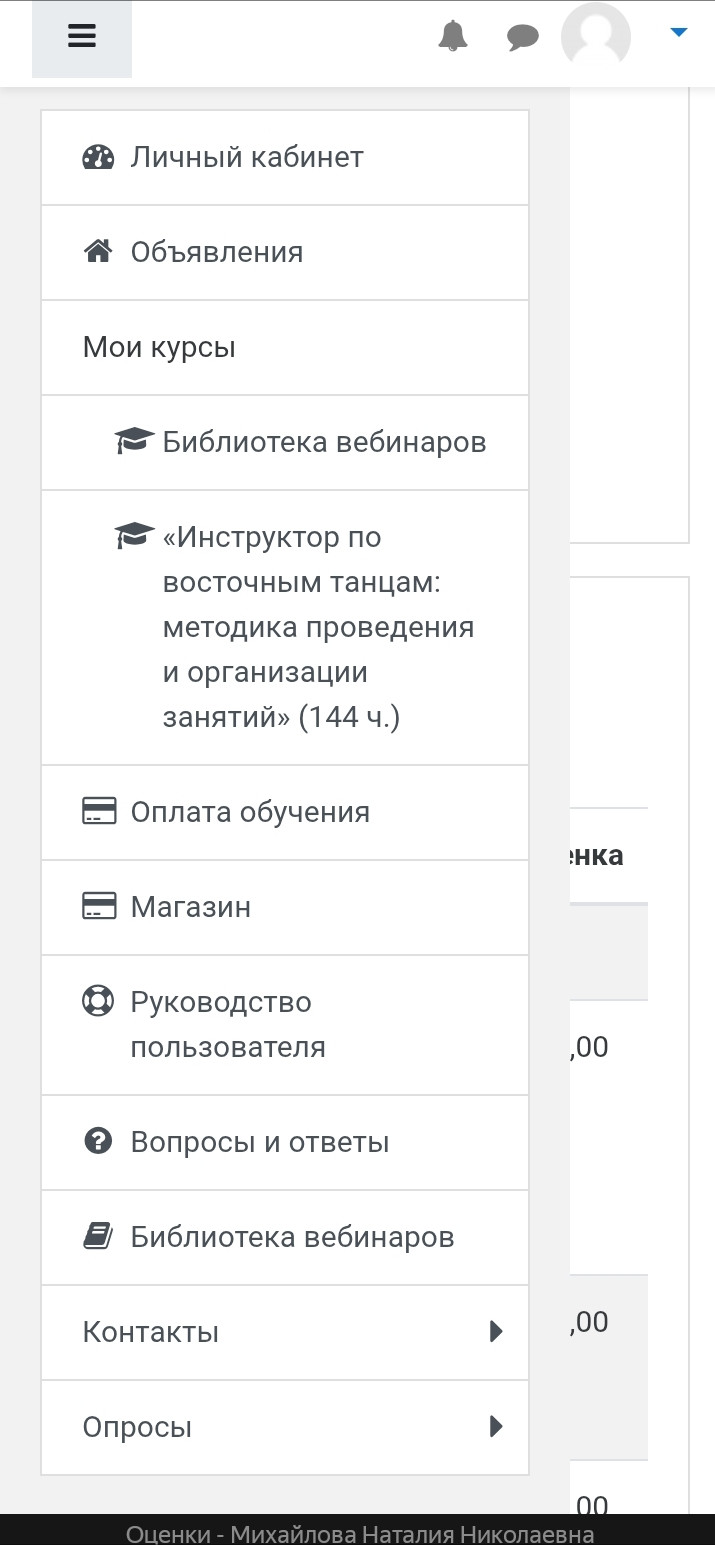Click credit card icon beside Оплата обучения
715x1545 pixels.
98,811
